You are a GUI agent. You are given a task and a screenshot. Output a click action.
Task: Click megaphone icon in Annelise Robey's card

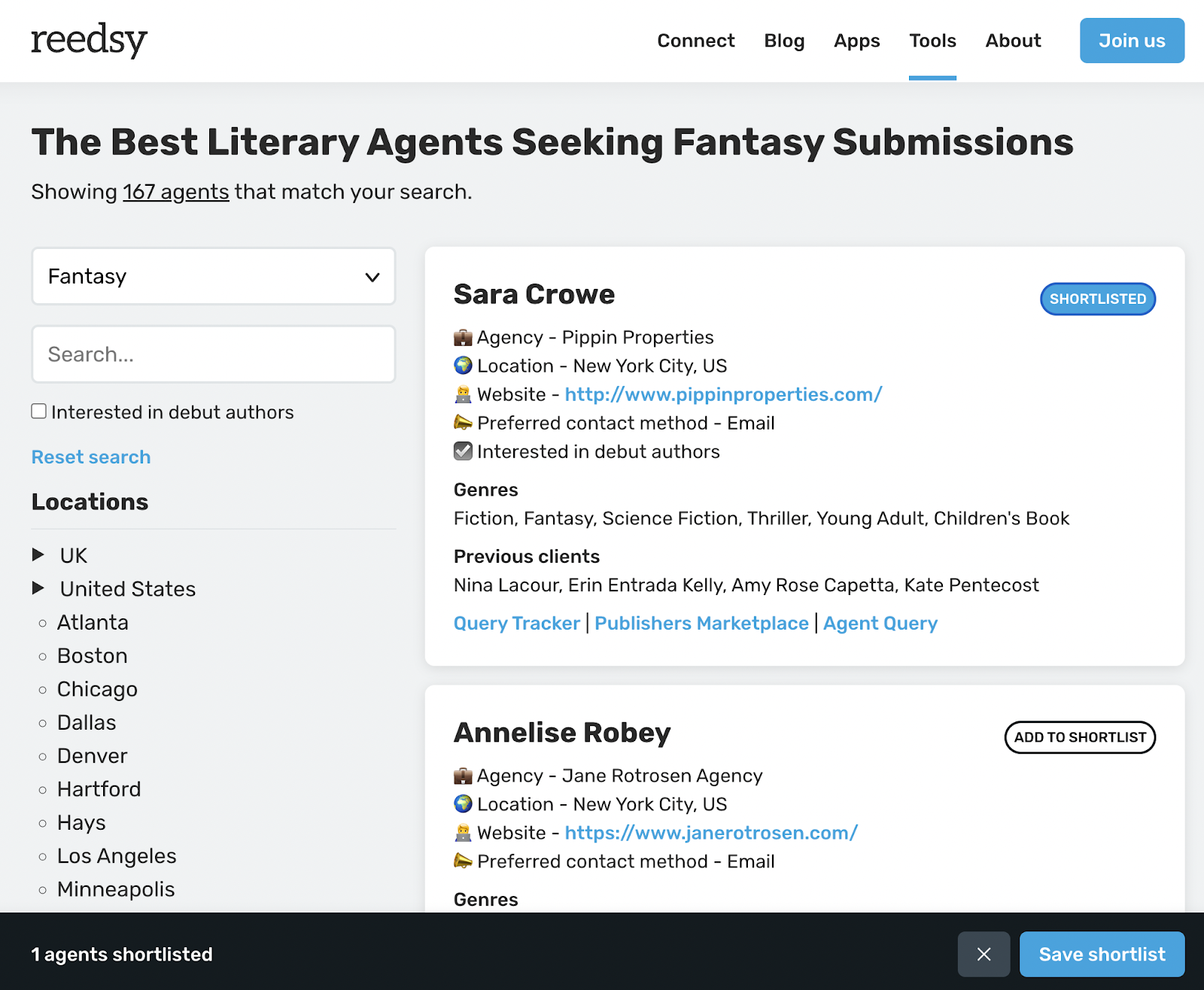point(463,861)
